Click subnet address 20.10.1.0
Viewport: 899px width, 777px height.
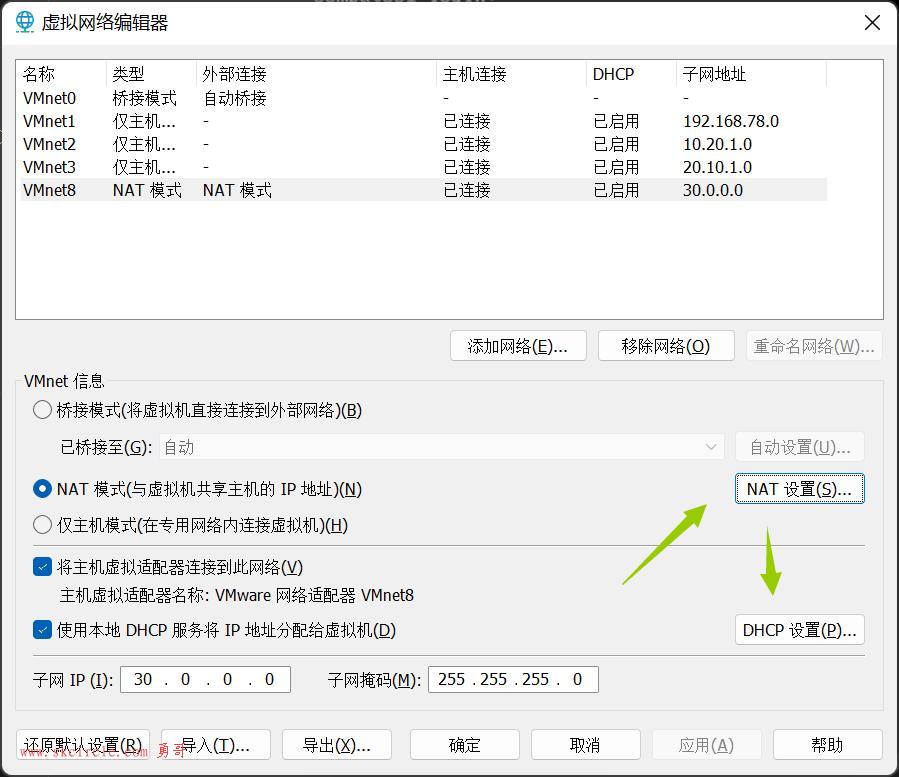pyautogui.click(x=717, y=167)
